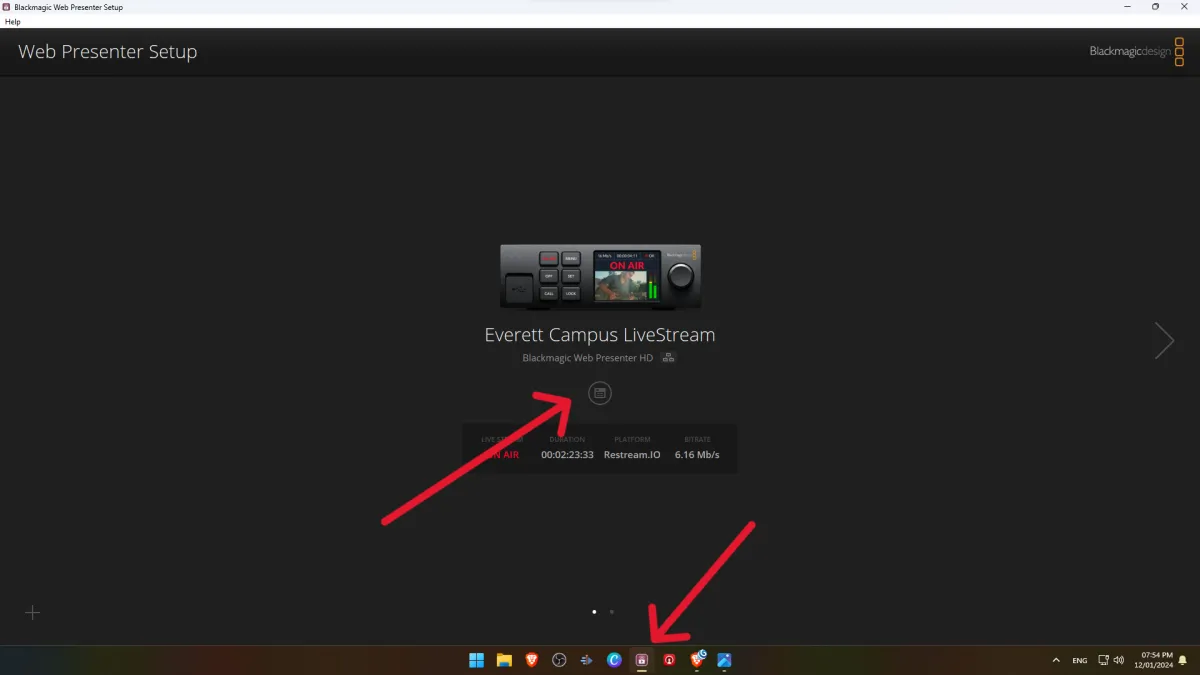Open the Brave browser taskbar icon
1200x675 pixels.
click(x=532, y=659)
